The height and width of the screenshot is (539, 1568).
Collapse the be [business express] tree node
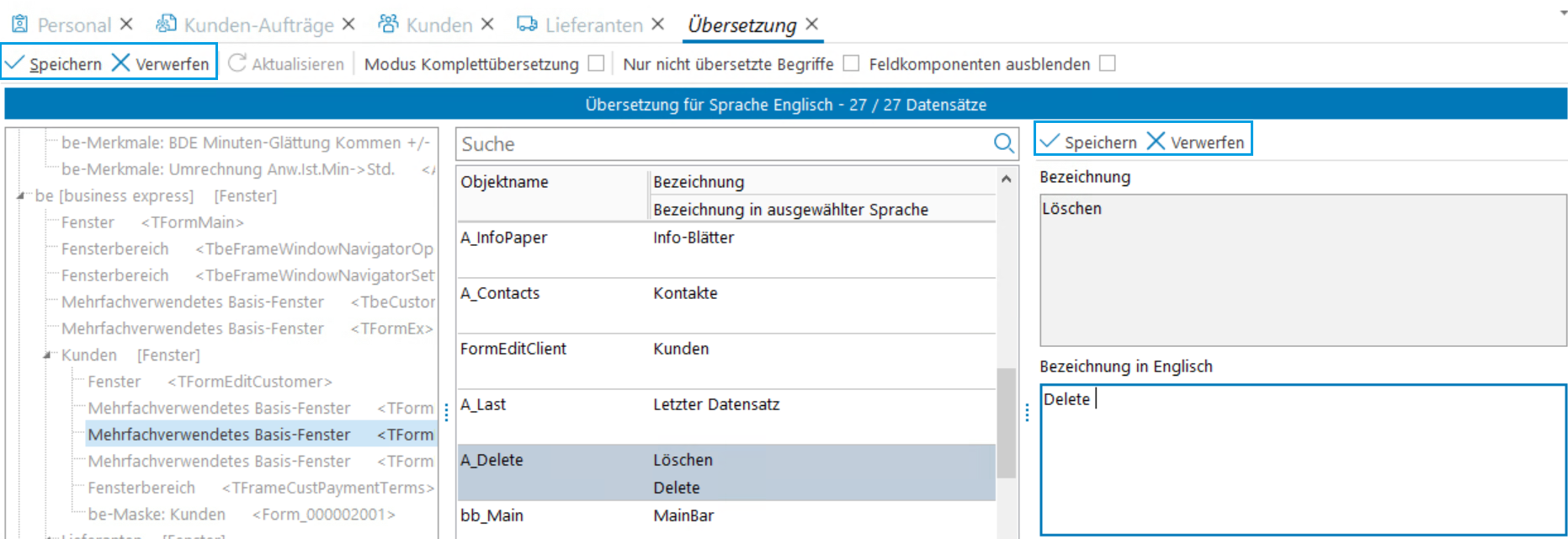21,195
